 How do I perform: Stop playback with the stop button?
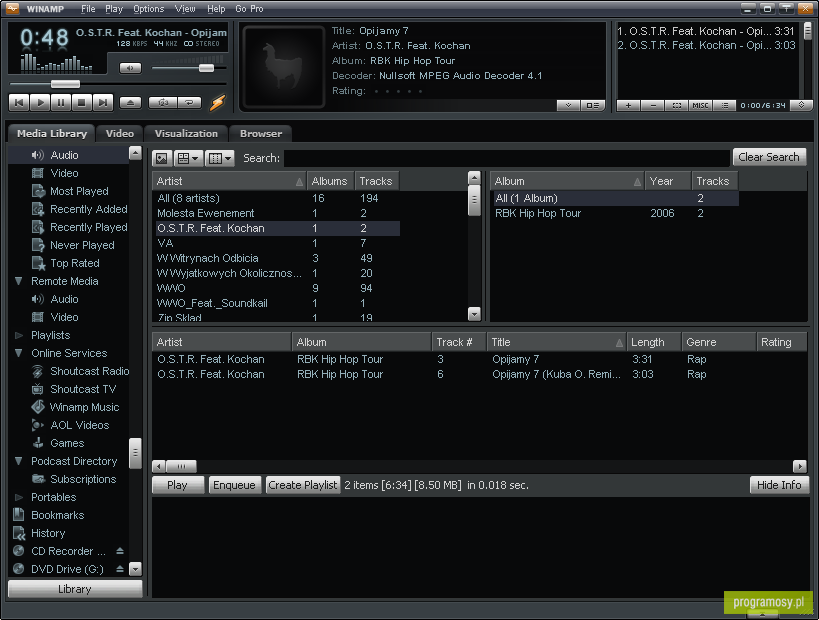(x=81, y=102)
